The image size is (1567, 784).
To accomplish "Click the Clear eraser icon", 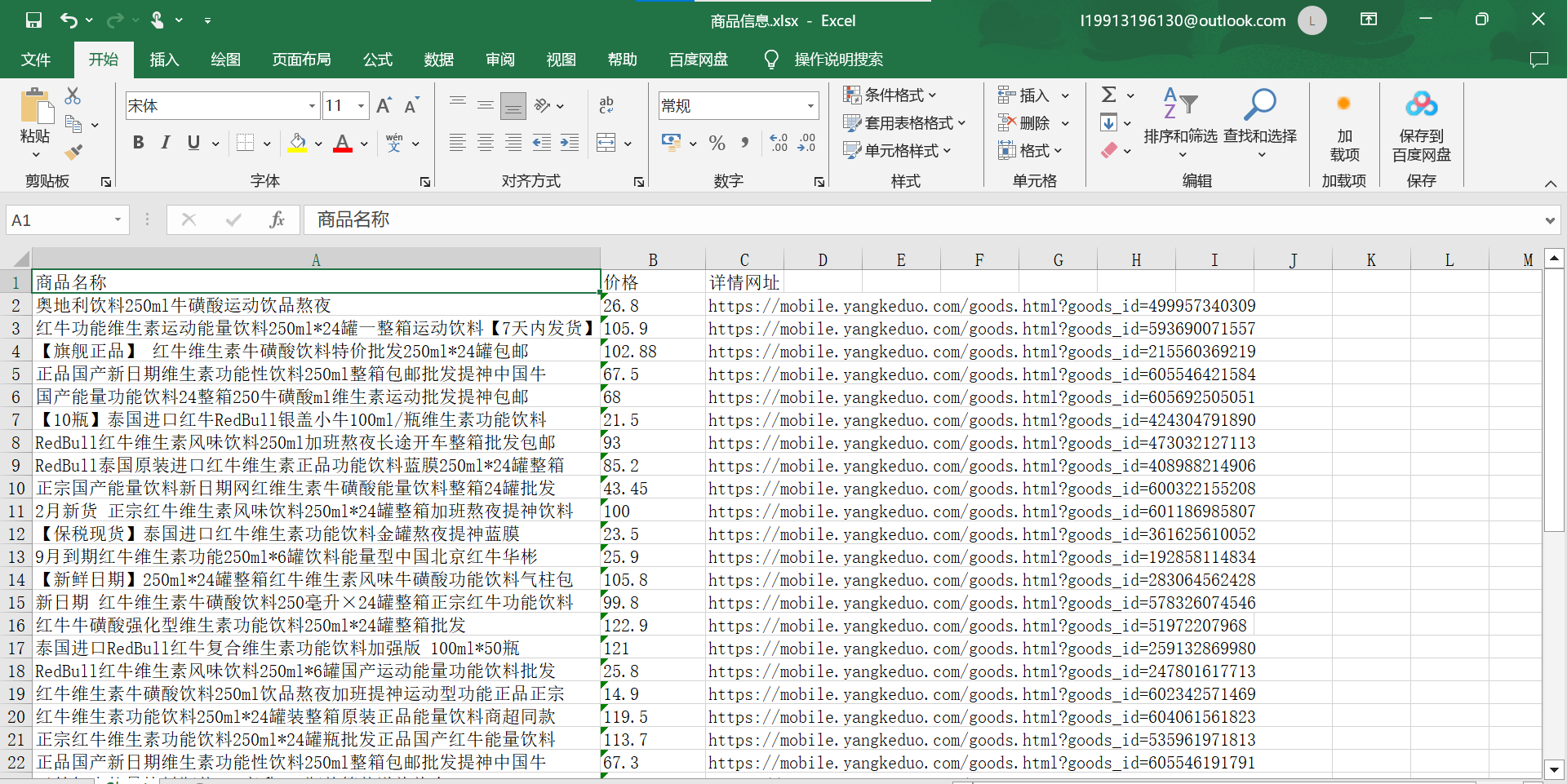I will pos(1108,151).
